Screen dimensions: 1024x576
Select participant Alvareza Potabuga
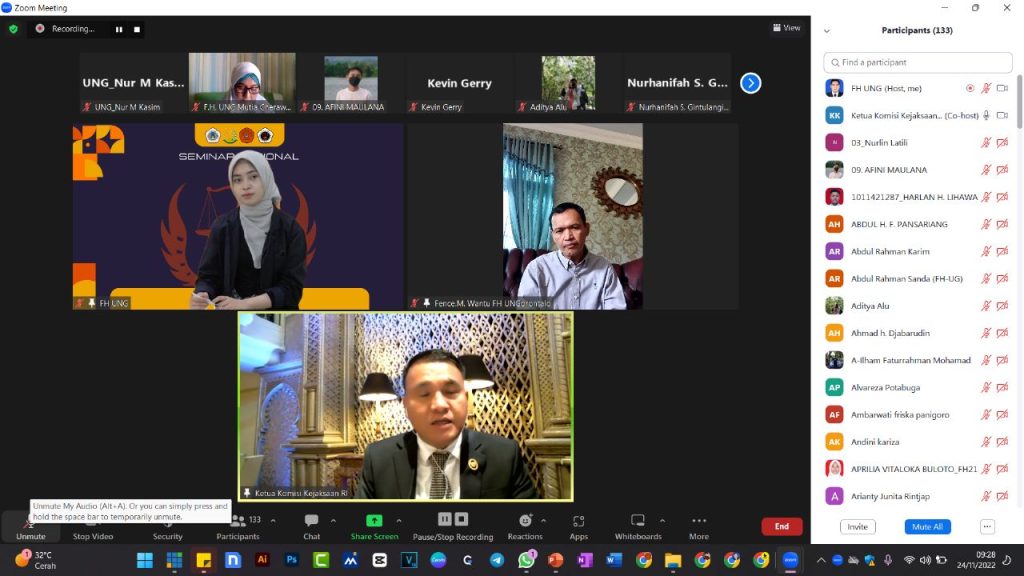918,387
